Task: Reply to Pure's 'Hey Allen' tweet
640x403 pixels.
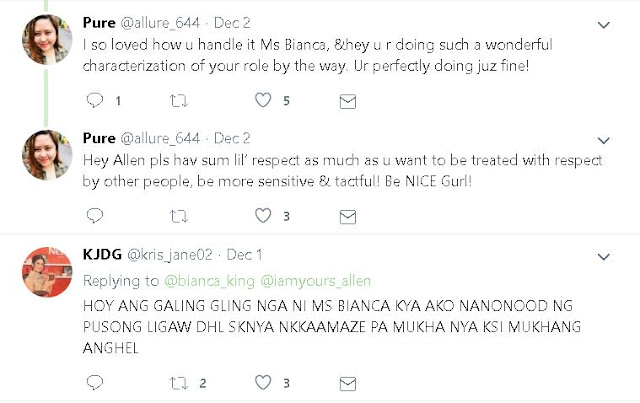Action: click(x=95, y=215)
